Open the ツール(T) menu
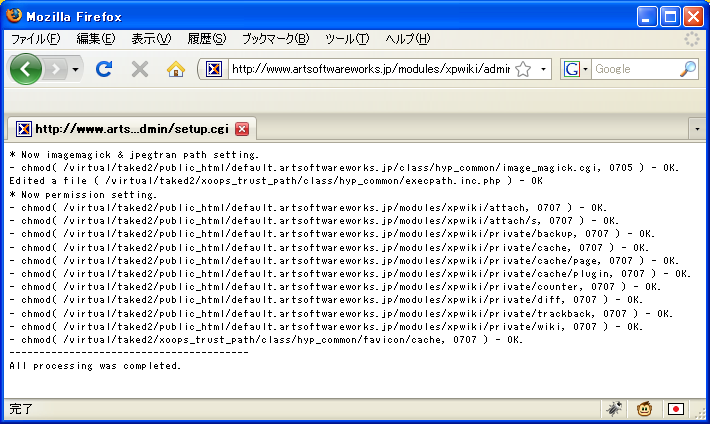The image size is (710, 424). 347,39
